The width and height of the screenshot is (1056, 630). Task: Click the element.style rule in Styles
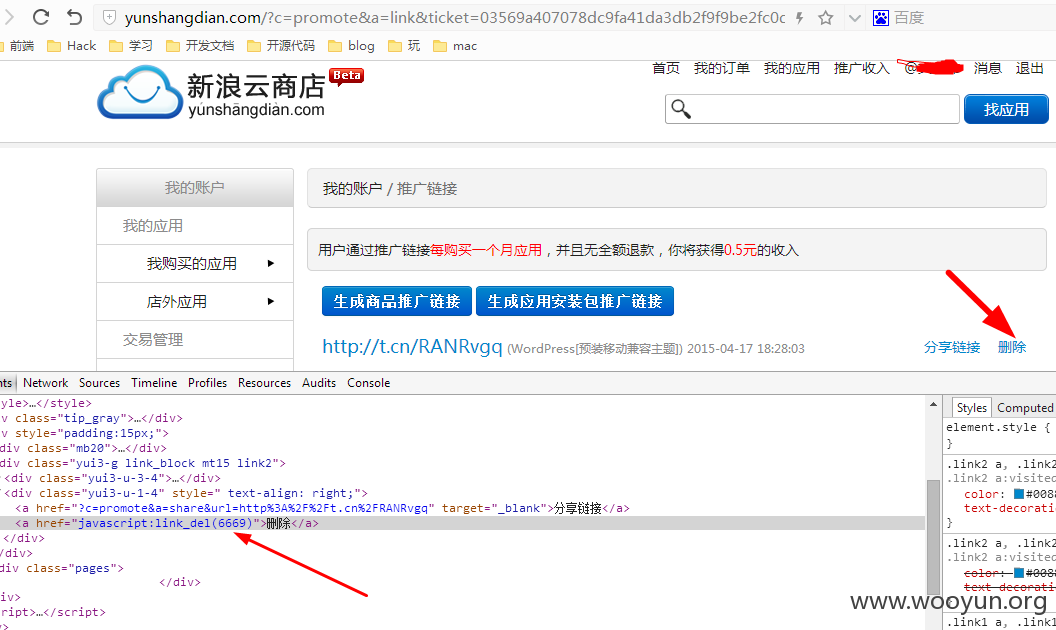click(x=997, y=427)
